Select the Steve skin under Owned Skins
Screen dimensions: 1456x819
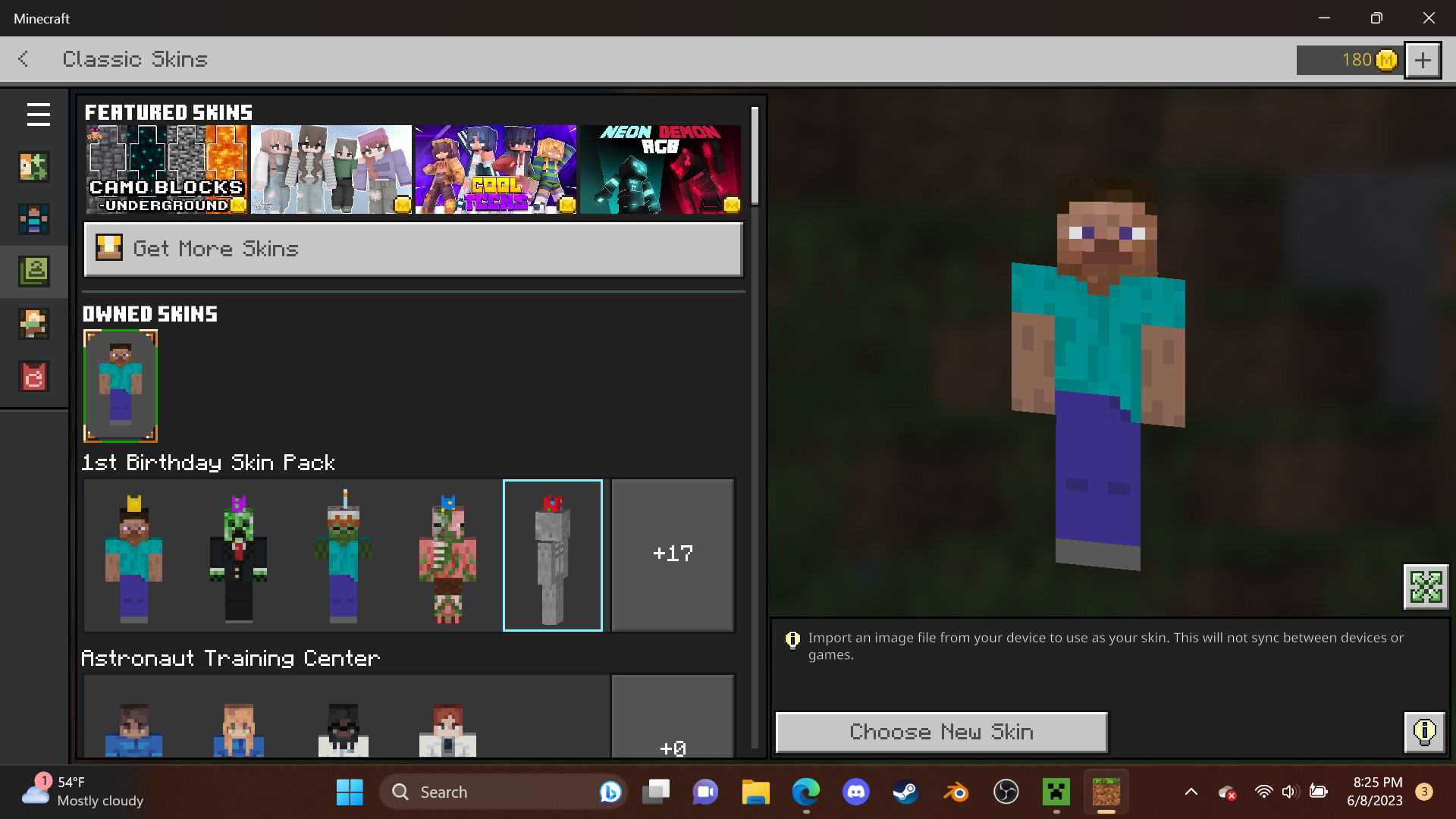120,386
